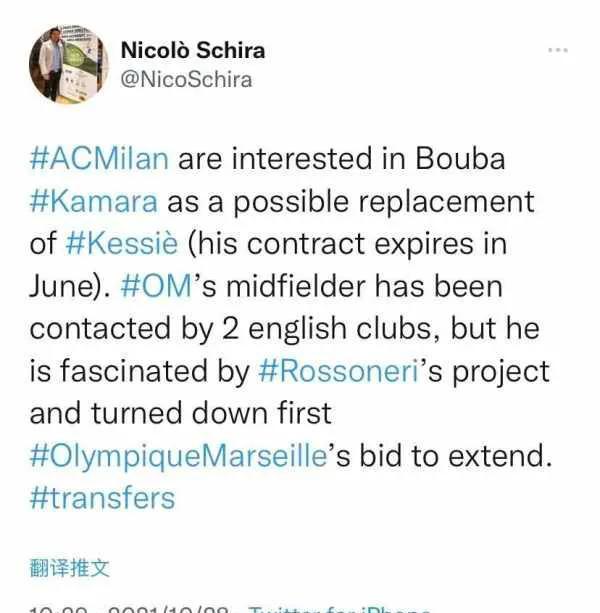Select the #Kessiè hashtag
Viewport: 600px width, 613px height.
tap(122, 244)
